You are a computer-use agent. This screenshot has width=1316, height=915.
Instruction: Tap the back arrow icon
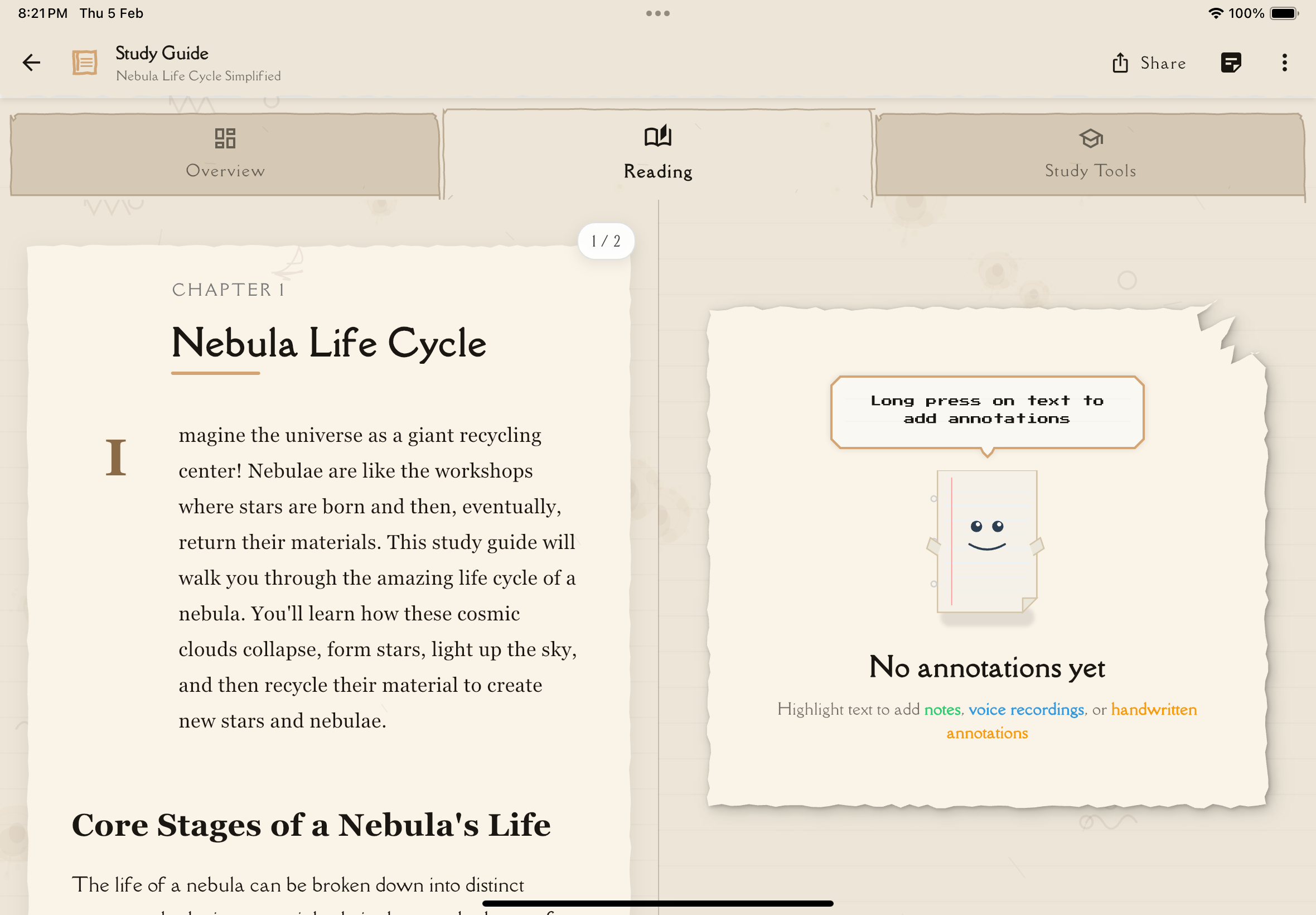32,62
